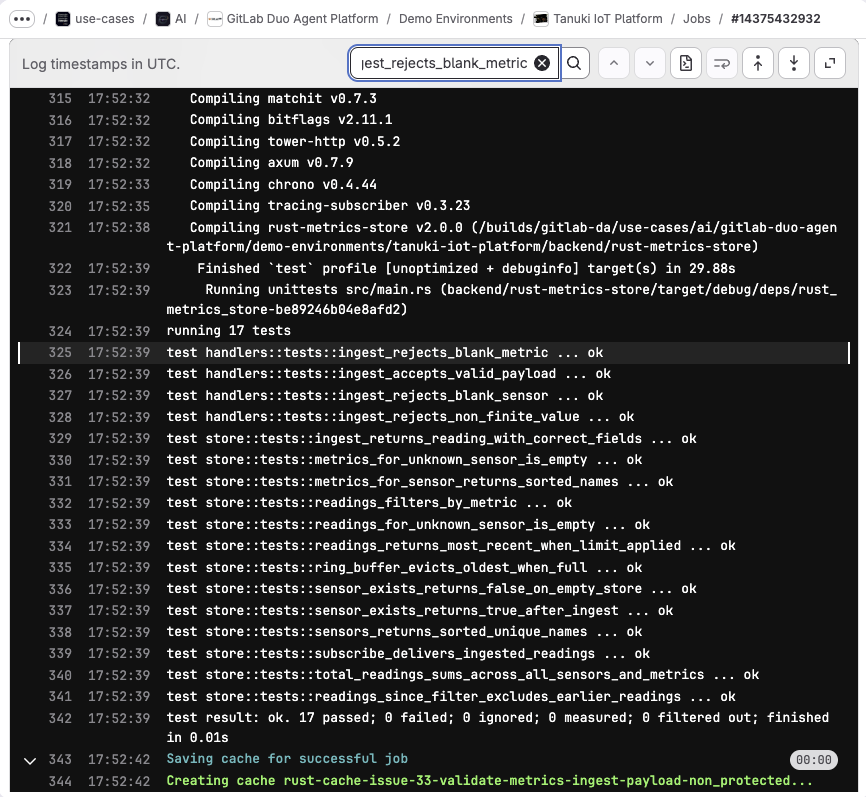
Task: Toggle log line wrapping
Action: click(x=721, y=64)
